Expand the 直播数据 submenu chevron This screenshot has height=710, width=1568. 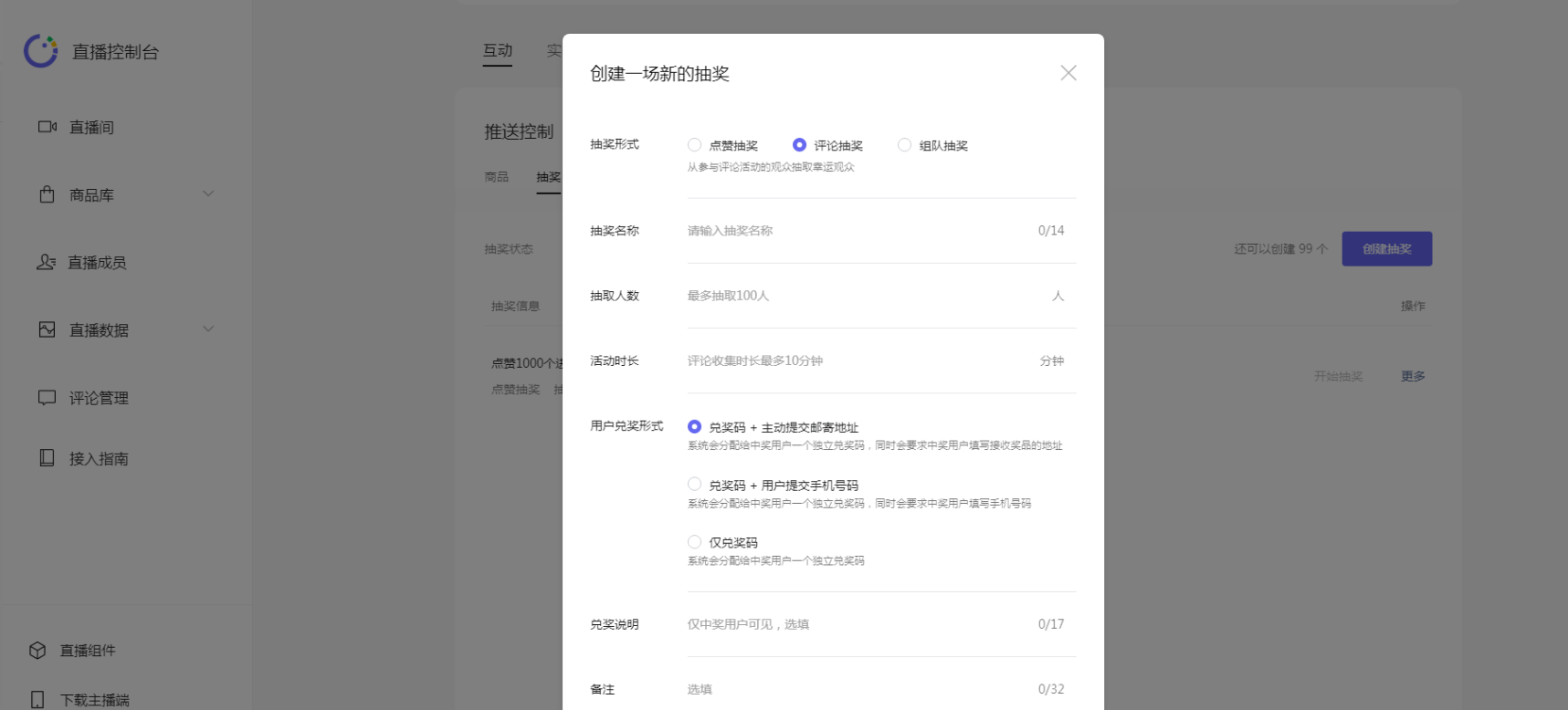pos(208,329)
